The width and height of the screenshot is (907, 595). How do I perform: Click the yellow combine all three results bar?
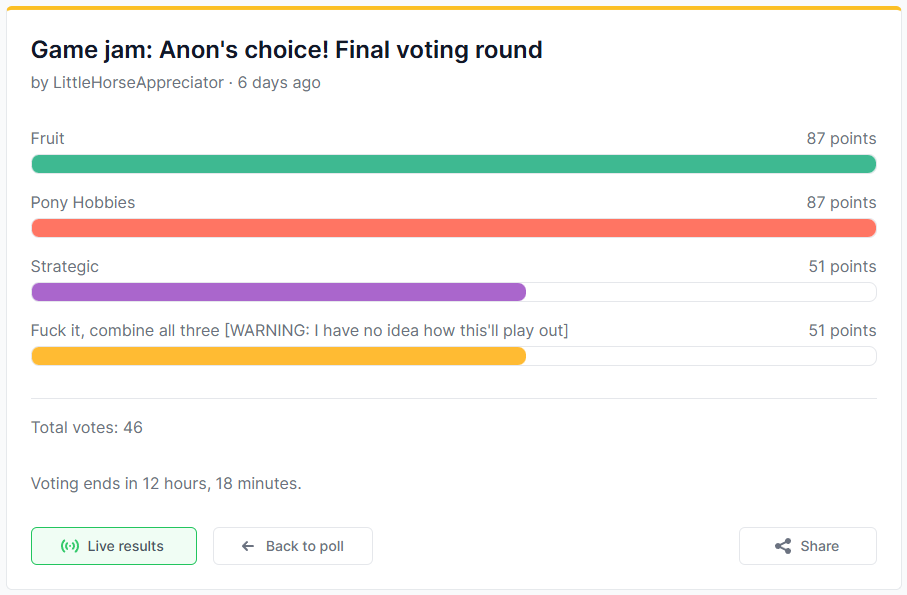pos(278,356)
